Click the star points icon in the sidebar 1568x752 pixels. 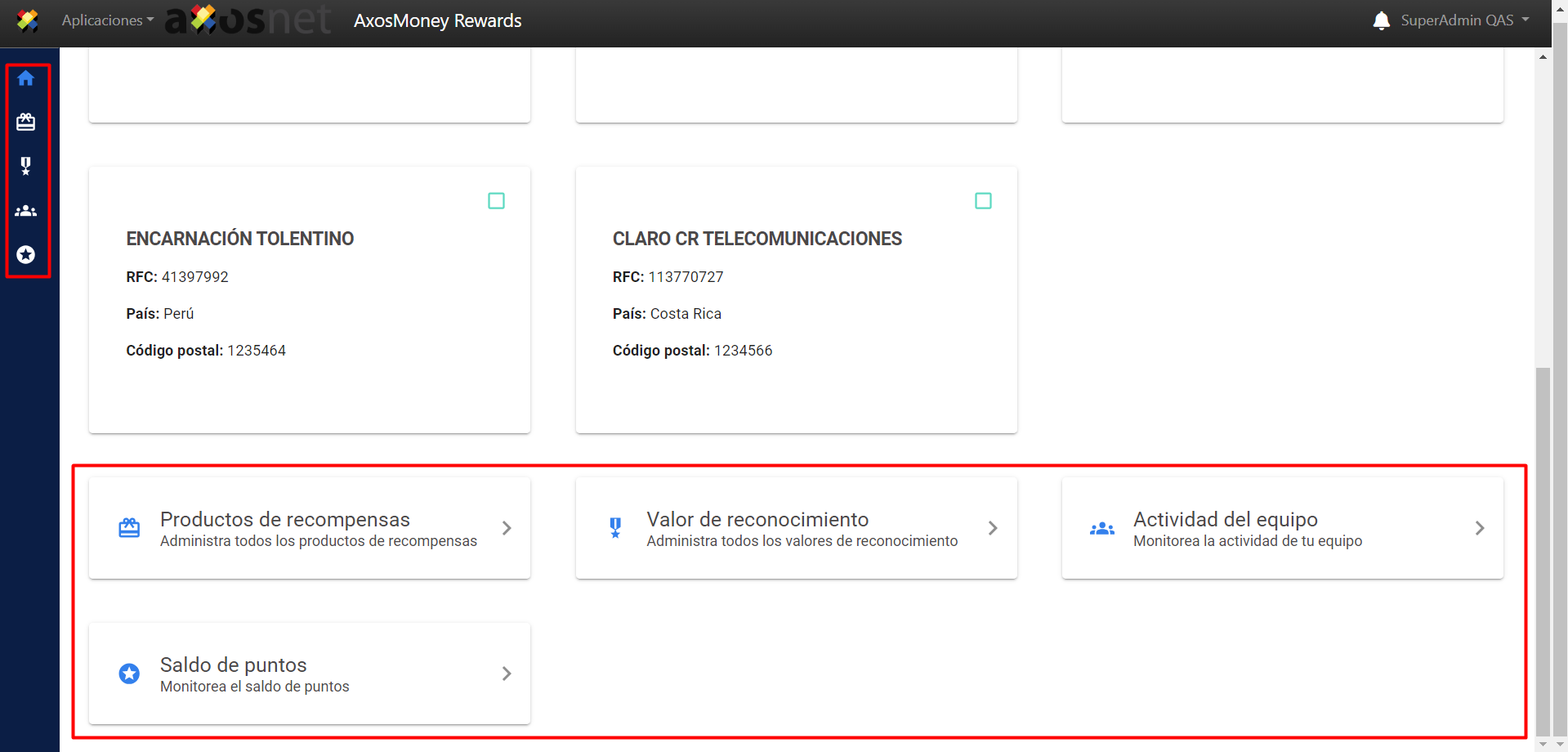pos(26,255)
